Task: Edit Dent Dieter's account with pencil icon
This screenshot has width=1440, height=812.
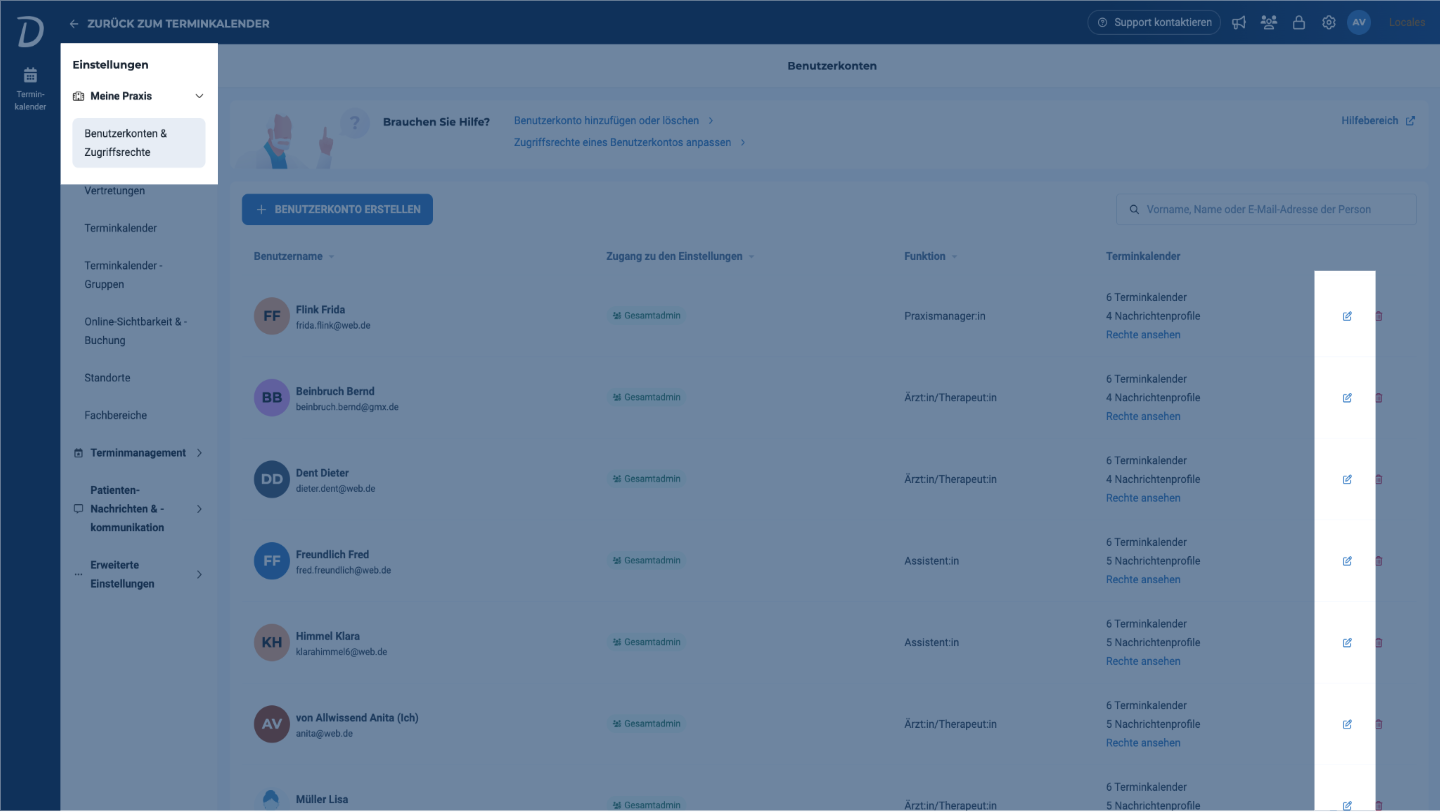Action: 1347,479
